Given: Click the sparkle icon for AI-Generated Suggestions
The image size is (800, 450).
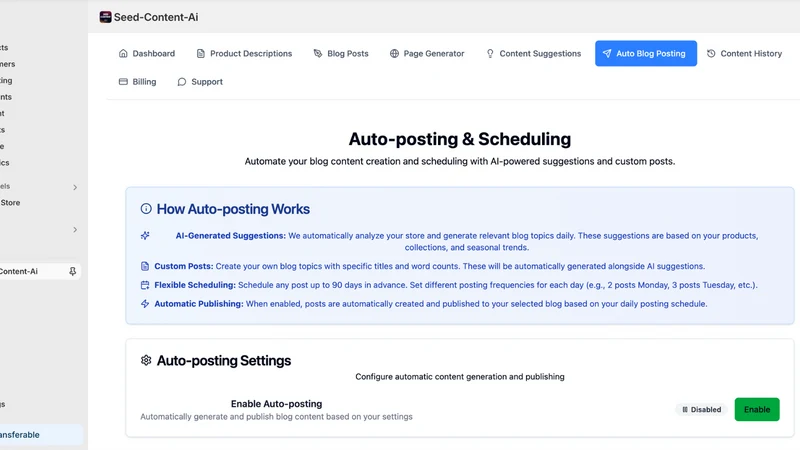Looking at the screenshot, I should [x=145, y=235].
